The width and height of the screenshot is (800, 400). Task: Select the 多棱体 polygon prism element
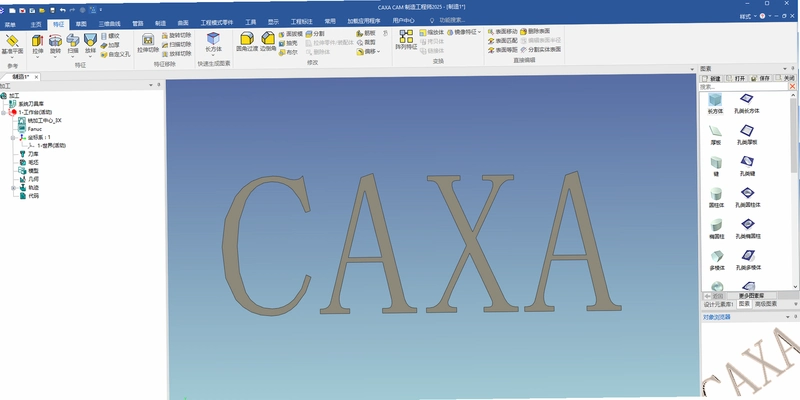click(716, 260)
